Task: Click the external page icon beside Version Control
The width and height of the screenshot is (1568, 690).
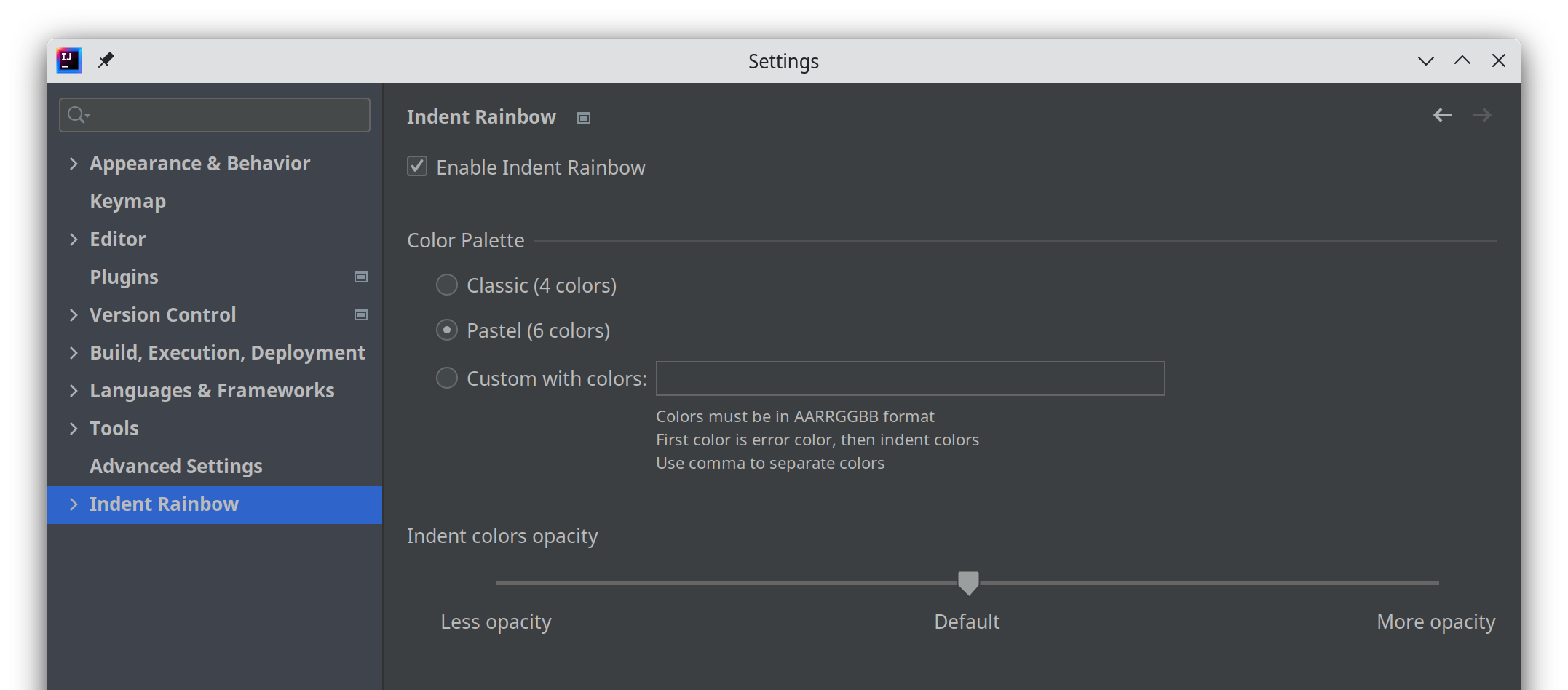Action: pos(360,314)
